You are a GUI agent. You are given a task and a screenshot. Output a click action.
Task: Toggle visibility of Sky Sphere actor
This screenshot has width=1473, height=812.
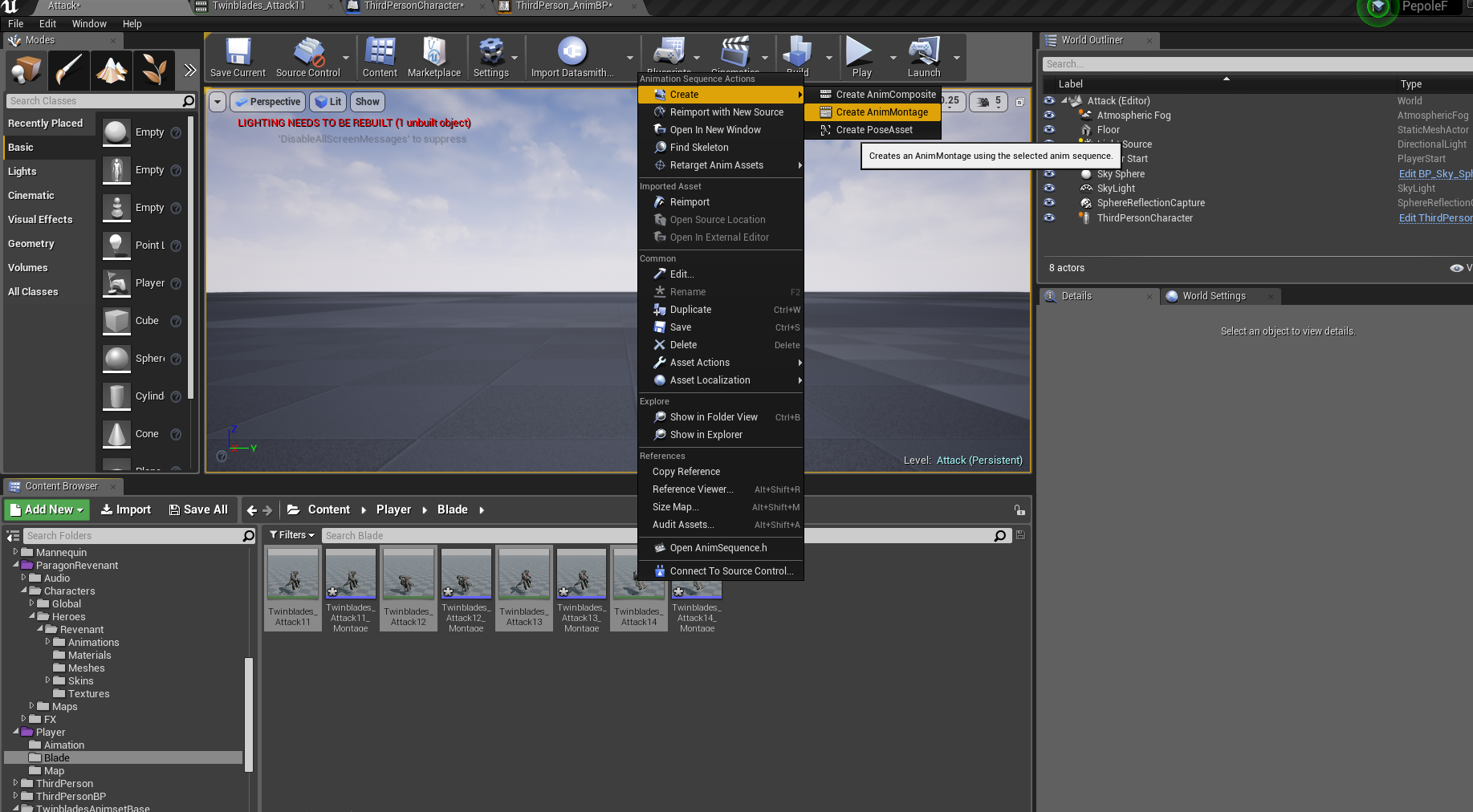click(x=1049, y=174)
